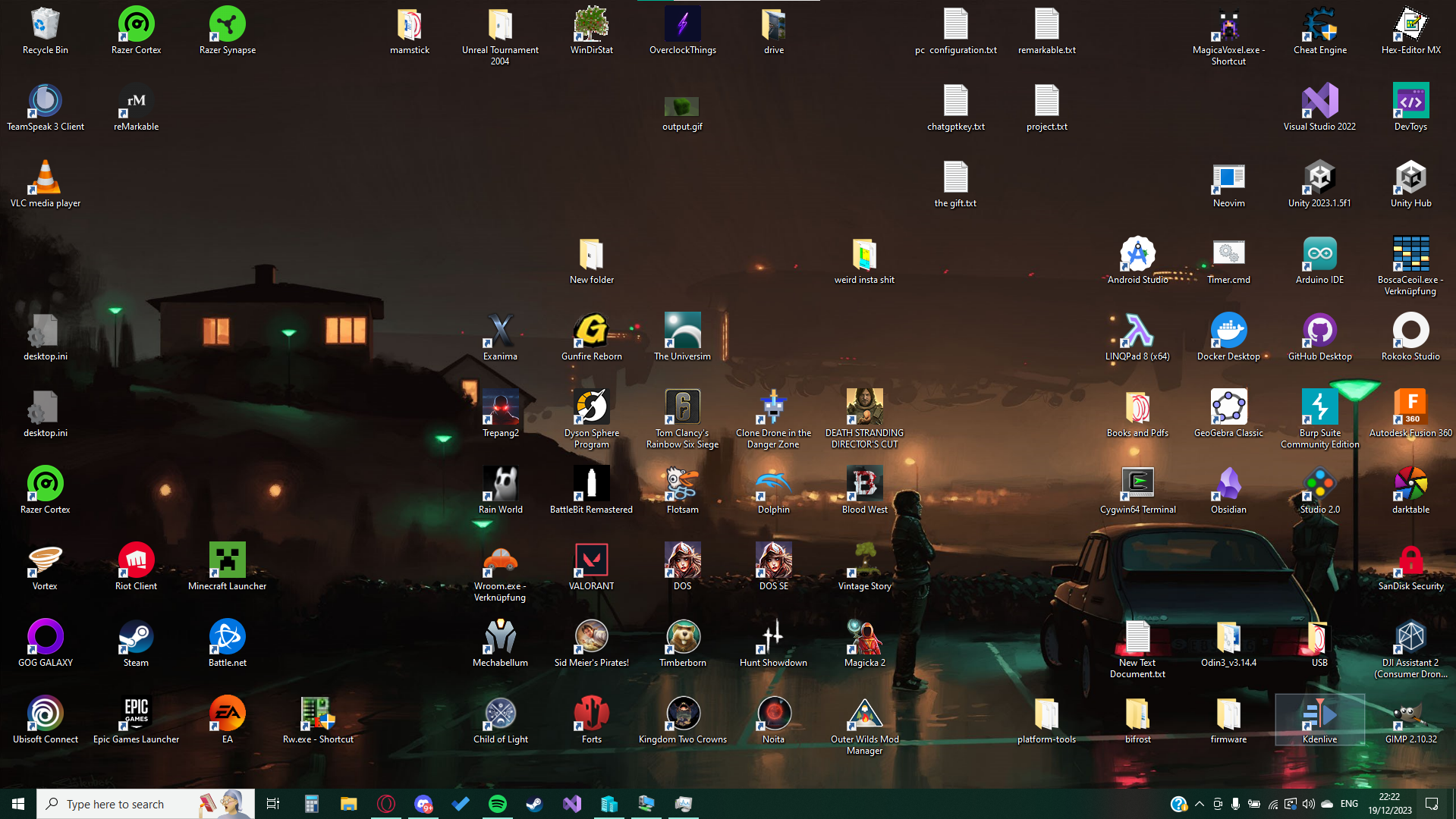Open the DevToys shortcut
Viewport: 1456px width, 819px height.
pos(1411,107)
